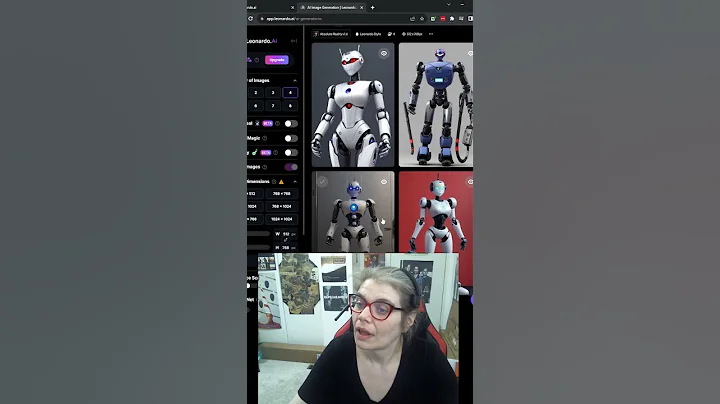Choose the 768 × 1024 dimension preset

(x=281, y=207)
